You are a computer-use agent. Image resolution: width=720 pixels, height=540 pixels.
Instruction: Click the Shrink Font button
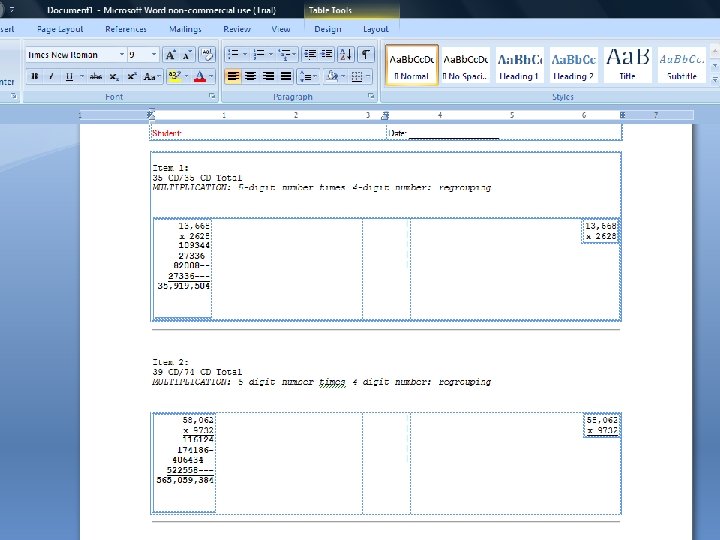coord(187,55)
